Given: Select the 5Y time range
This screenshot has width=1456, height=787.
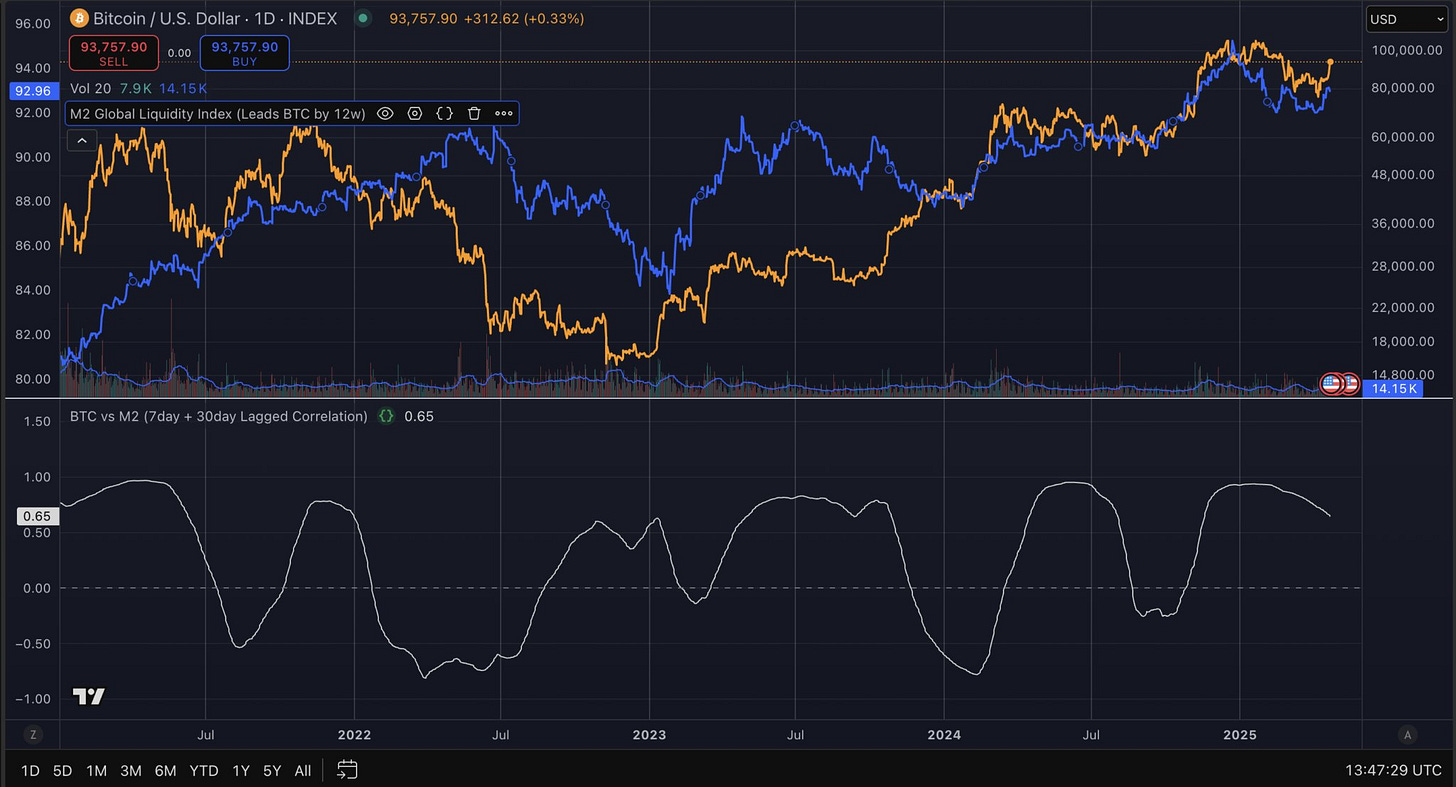Looking at the screenshot, I should [272, 771].
